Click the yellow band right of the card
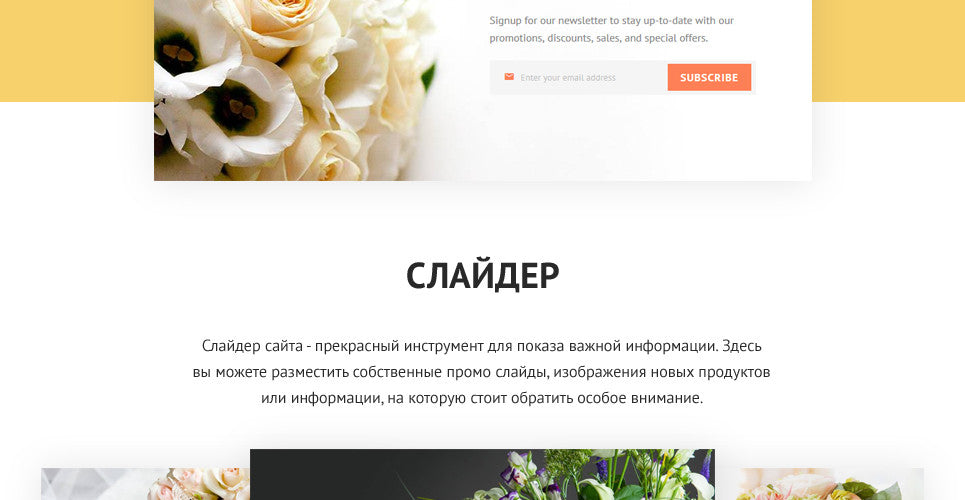The width and height of the screenshot is (965, 500). click(x=888, y=50)
